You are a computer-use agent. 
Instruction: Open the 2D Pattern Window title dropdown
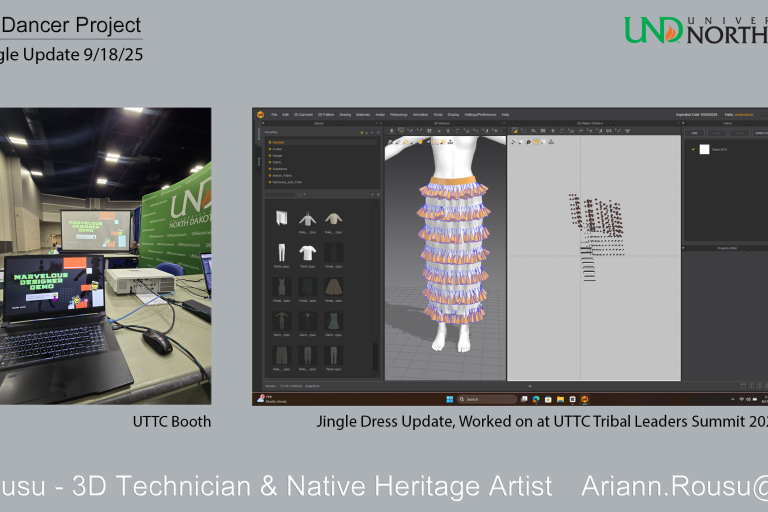(613, 123)
